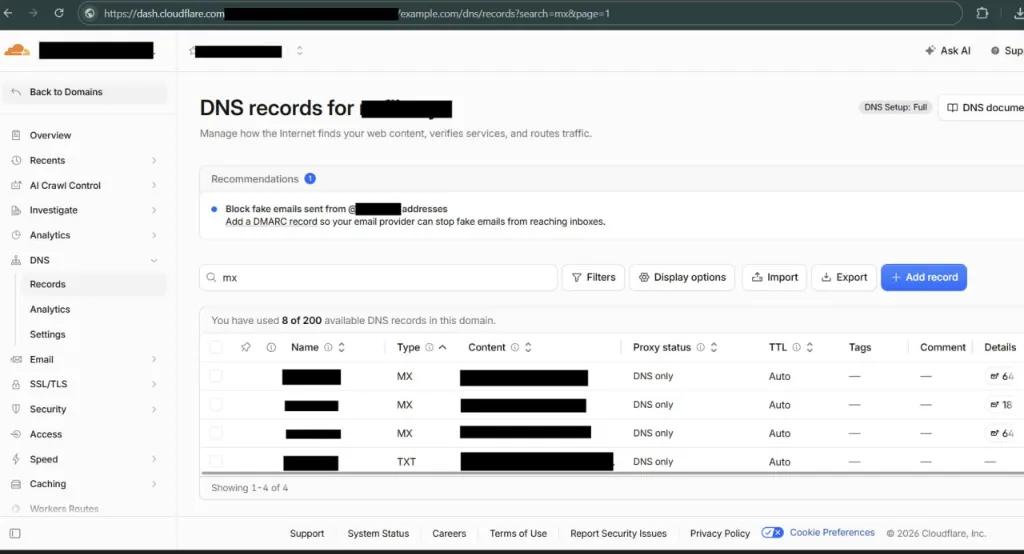The image size is (1024, 554).
Task: Click the browser back arrow
Action: click(x=8, y=13)
